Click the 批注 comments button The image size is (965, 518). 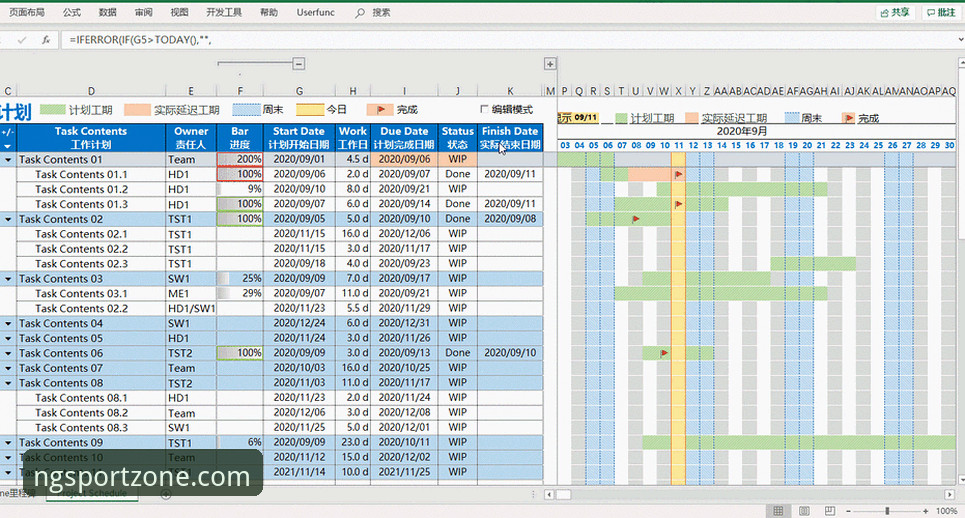click(942, 12)
